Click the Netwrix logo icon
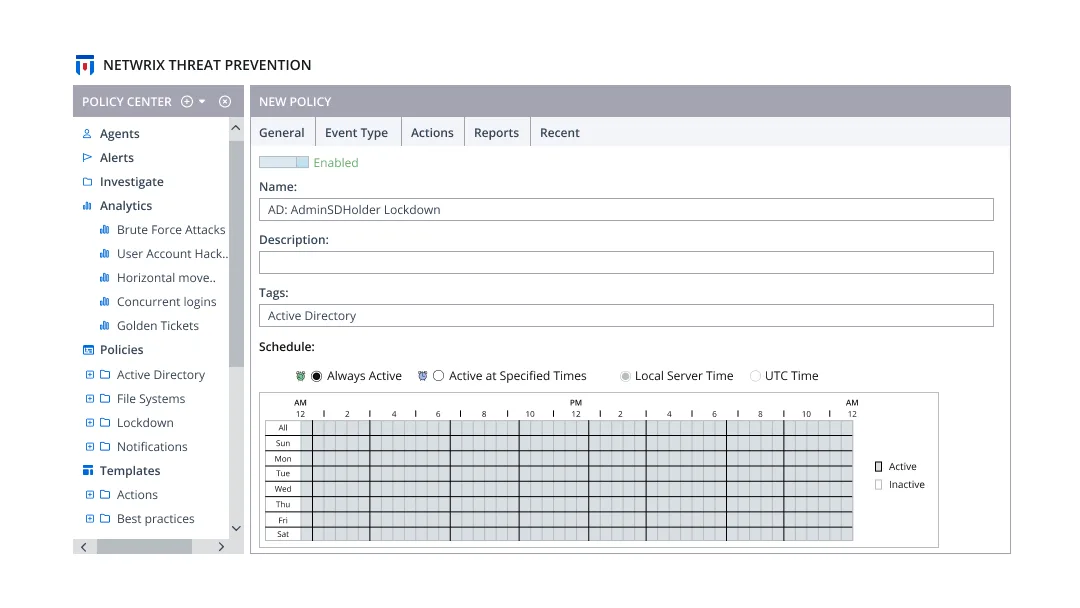Screen dimensions: 1080x608 click(x=85, y=65)
